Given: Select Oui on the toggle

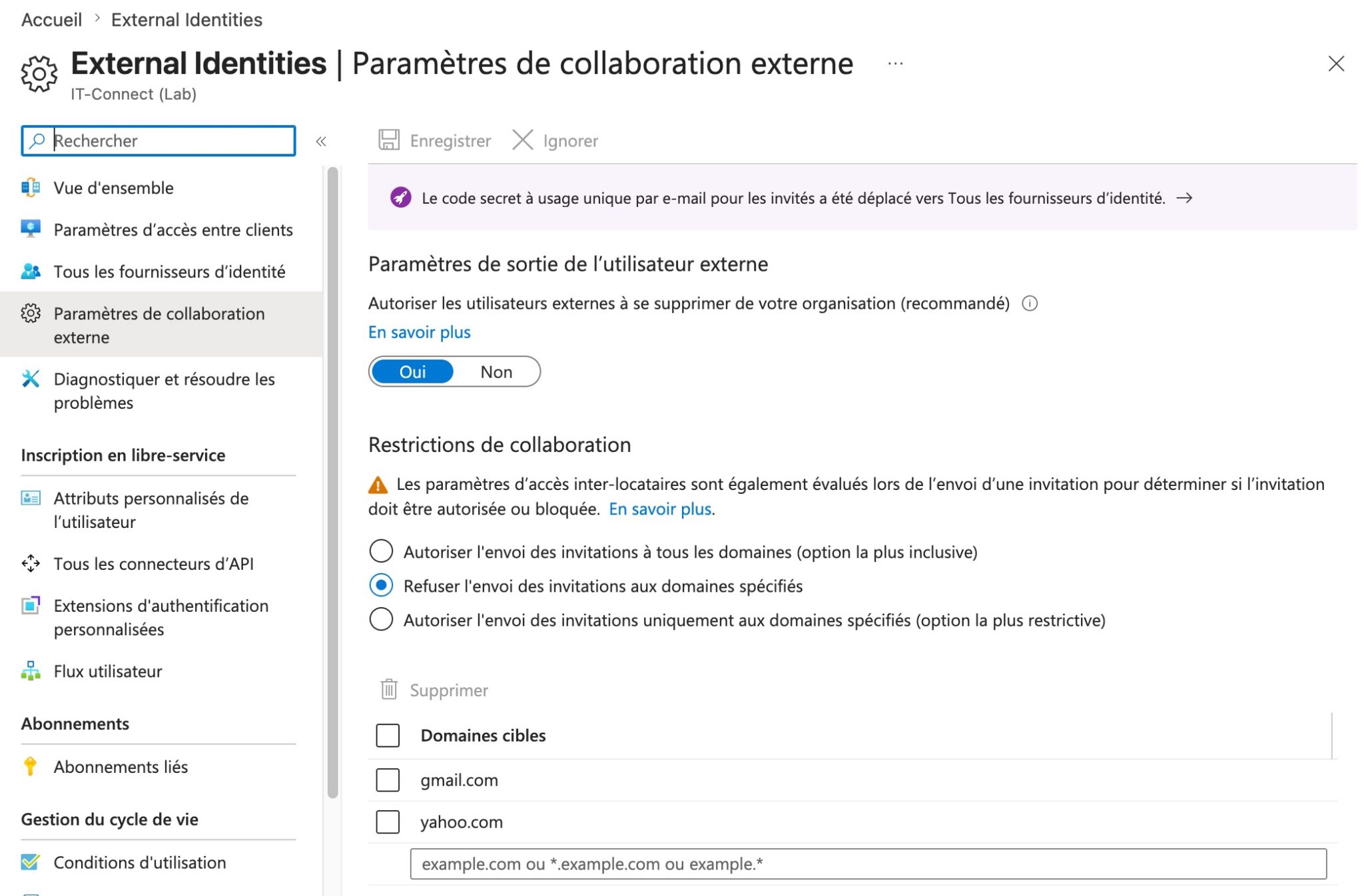Looking at the screenshot, I should click(x=412, y=371).
